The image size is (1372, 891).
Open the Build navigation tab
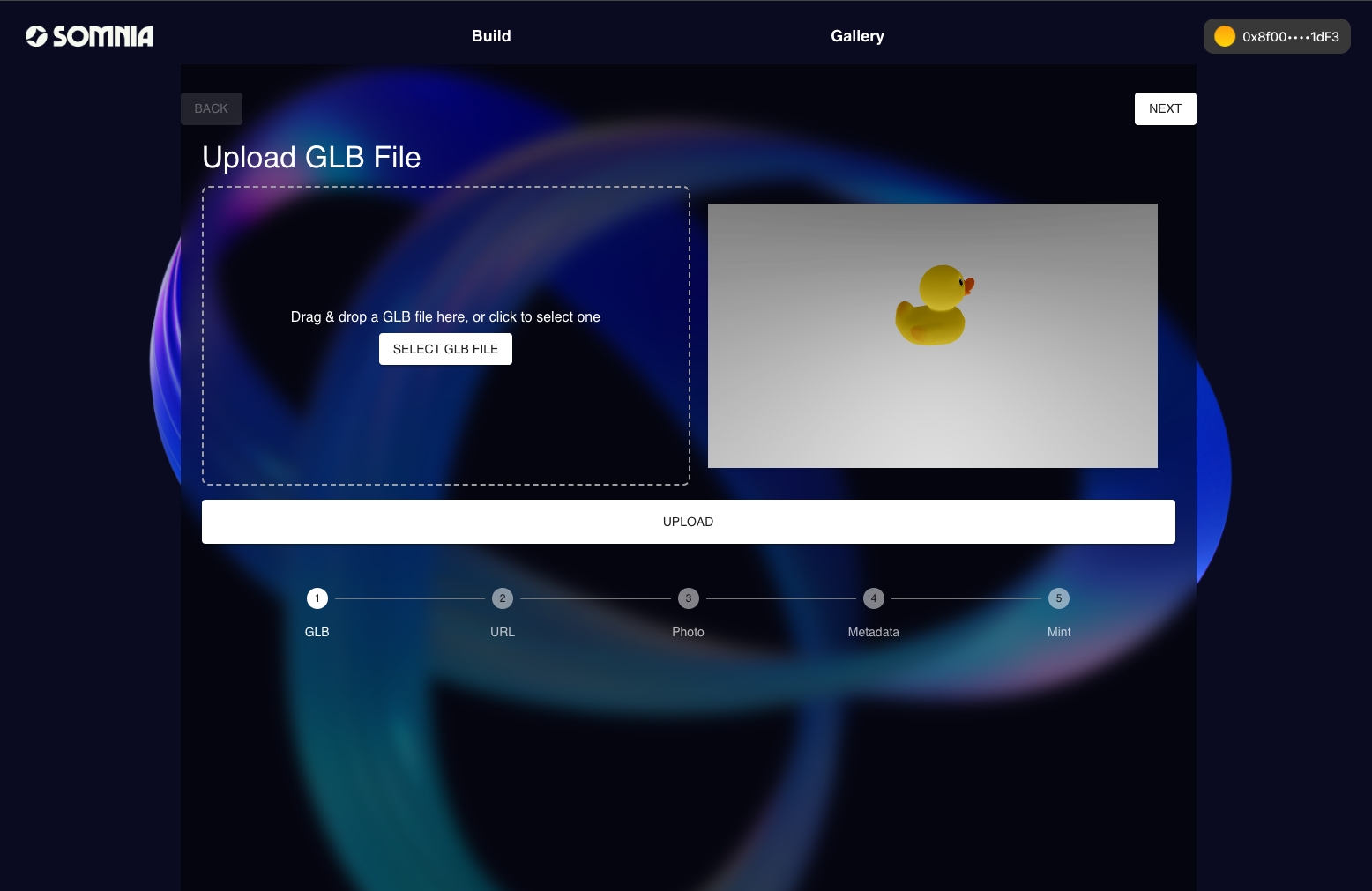tap(491, 36)
